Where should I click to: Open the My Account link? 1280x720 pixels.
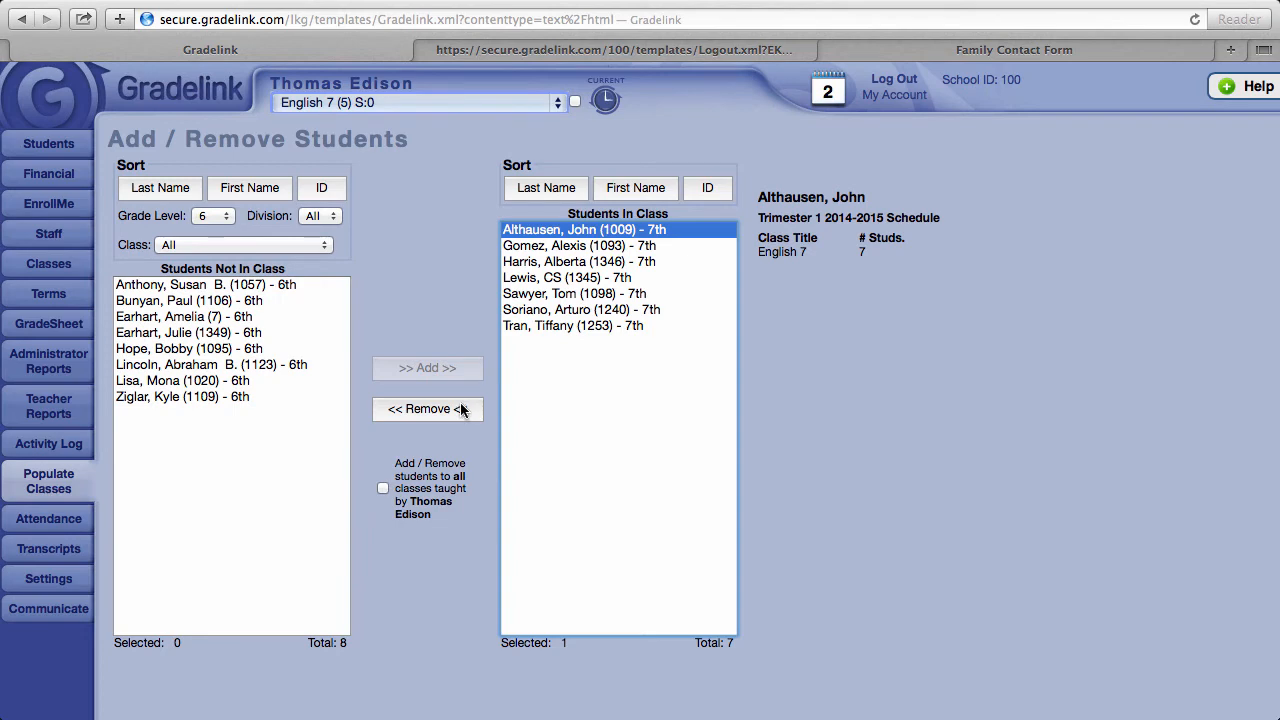pos(894,95)
